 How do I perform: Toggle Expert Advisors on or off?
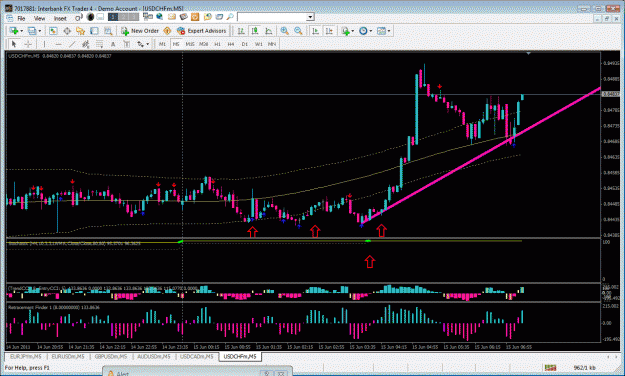point(202,31)
